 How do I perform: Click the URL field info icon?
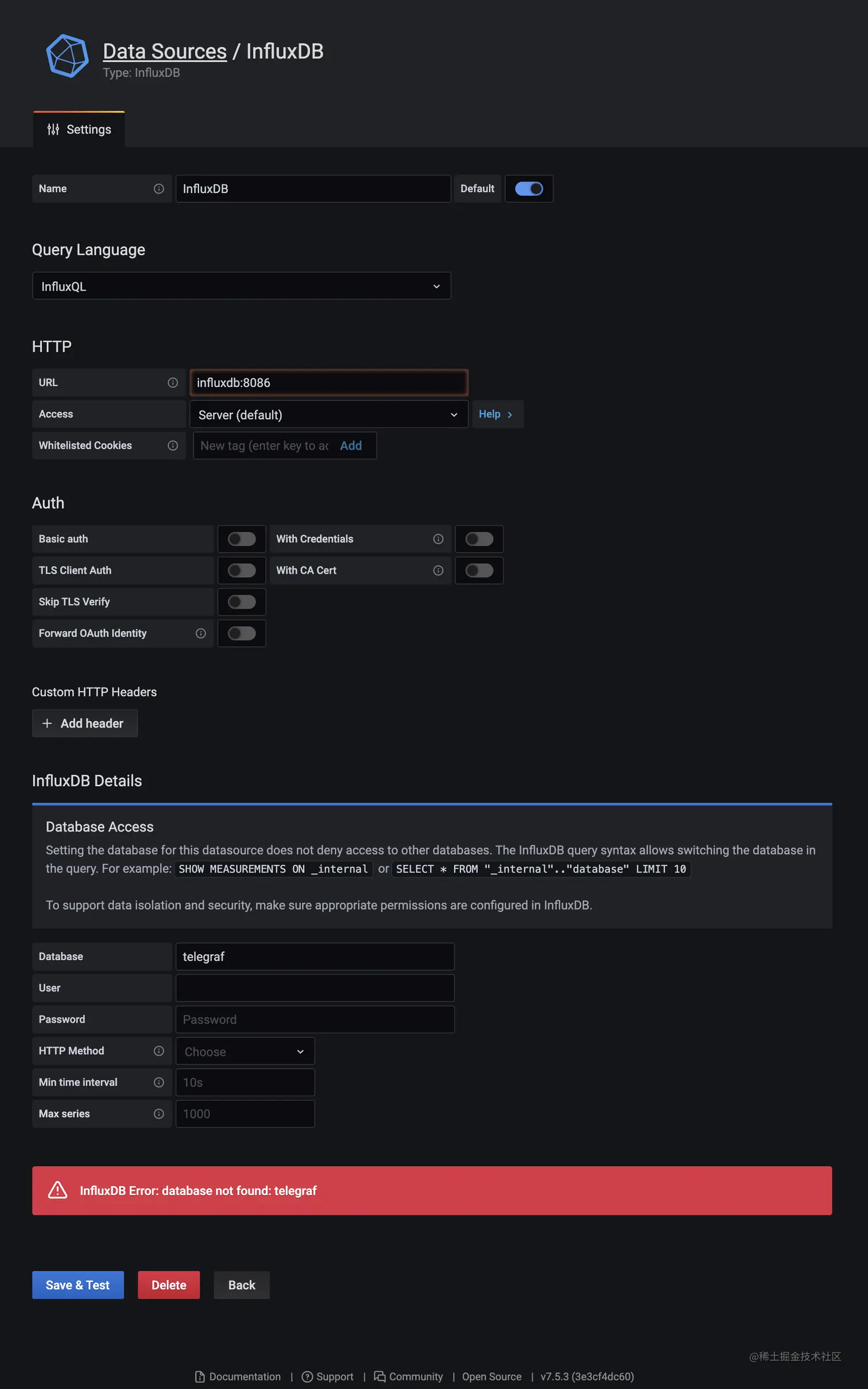click(173, 382)
